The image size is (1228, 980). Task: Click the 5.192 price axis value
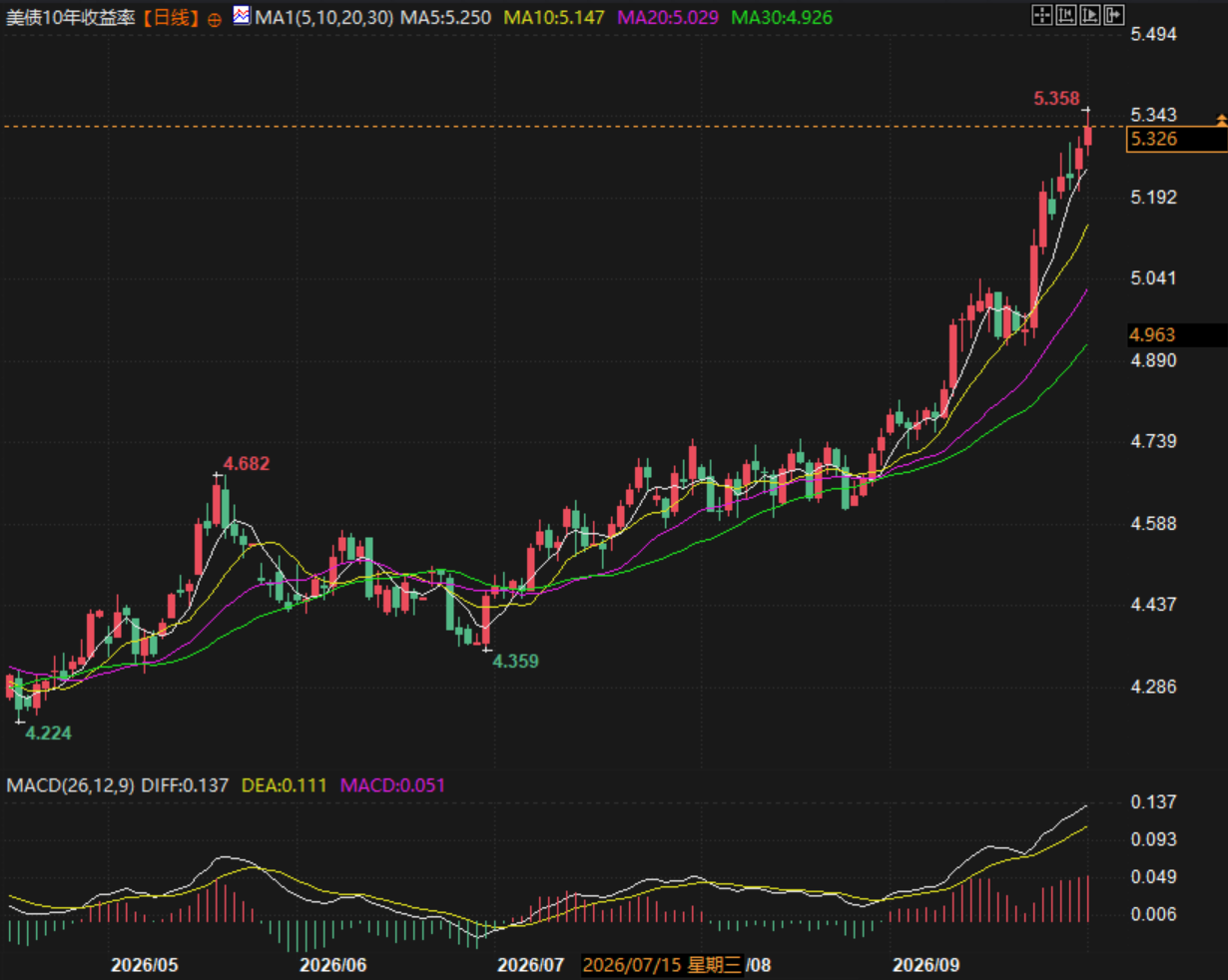pyautogui.click(x=1153, y=197)
